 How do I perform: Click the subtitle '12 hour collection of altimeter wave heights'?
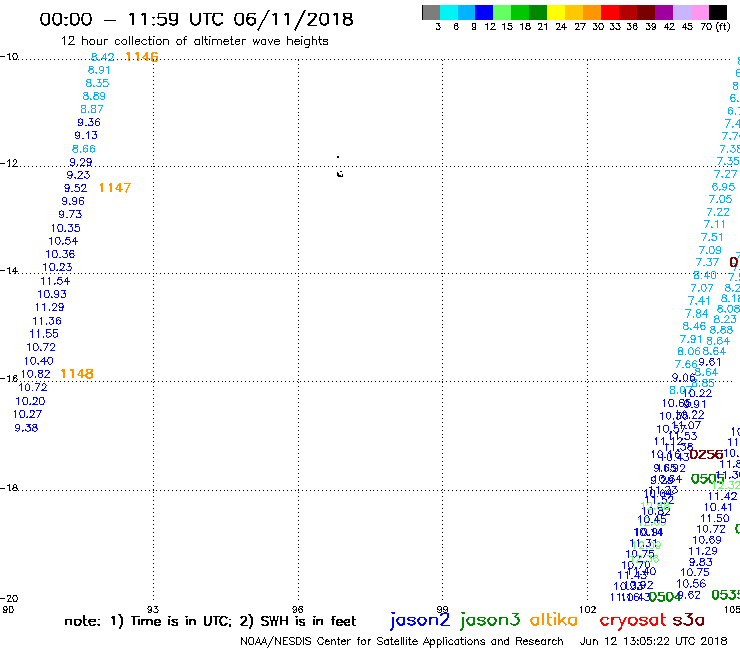click(194, 41)
